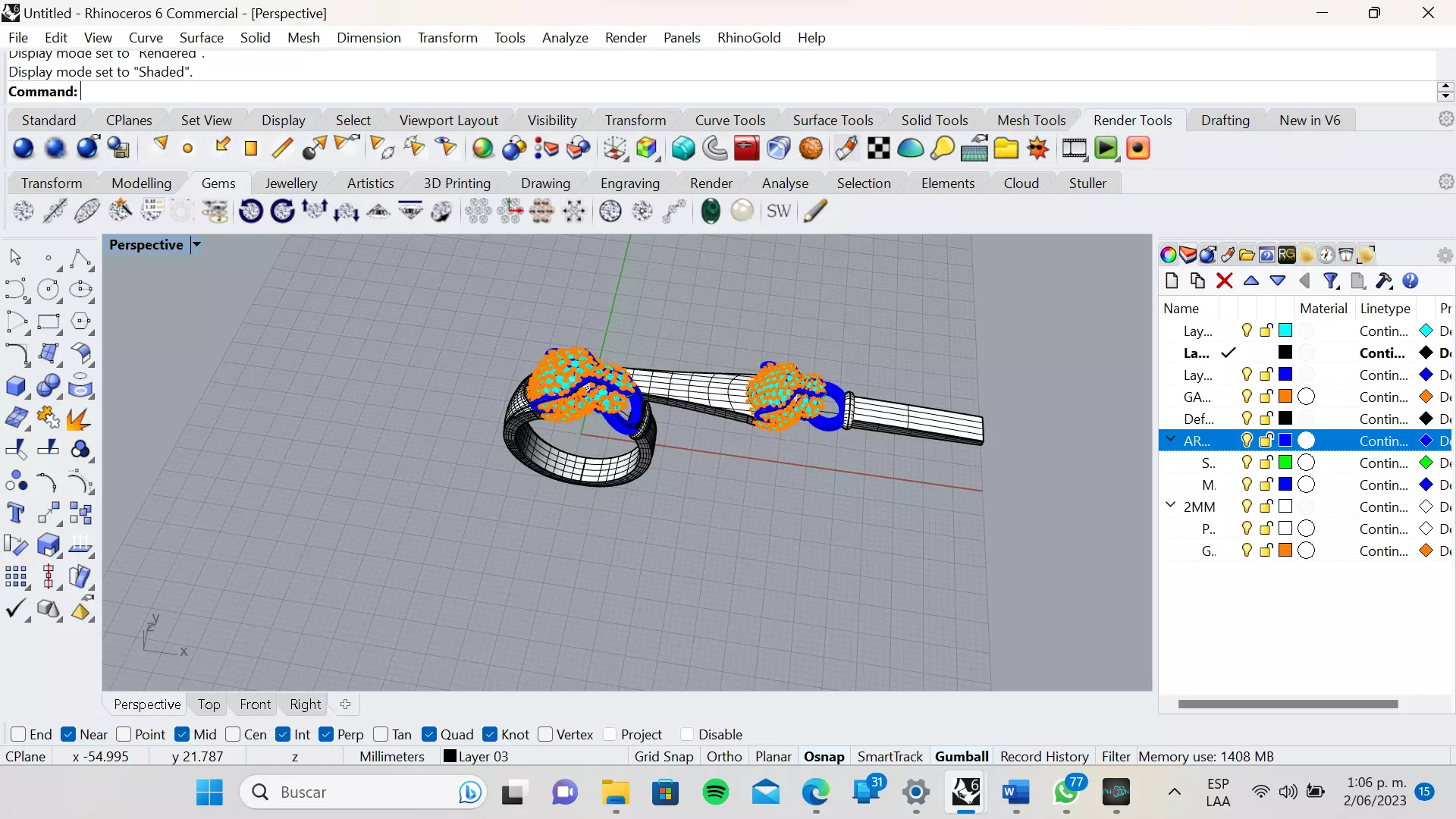Select the Check objects tool

16,609
